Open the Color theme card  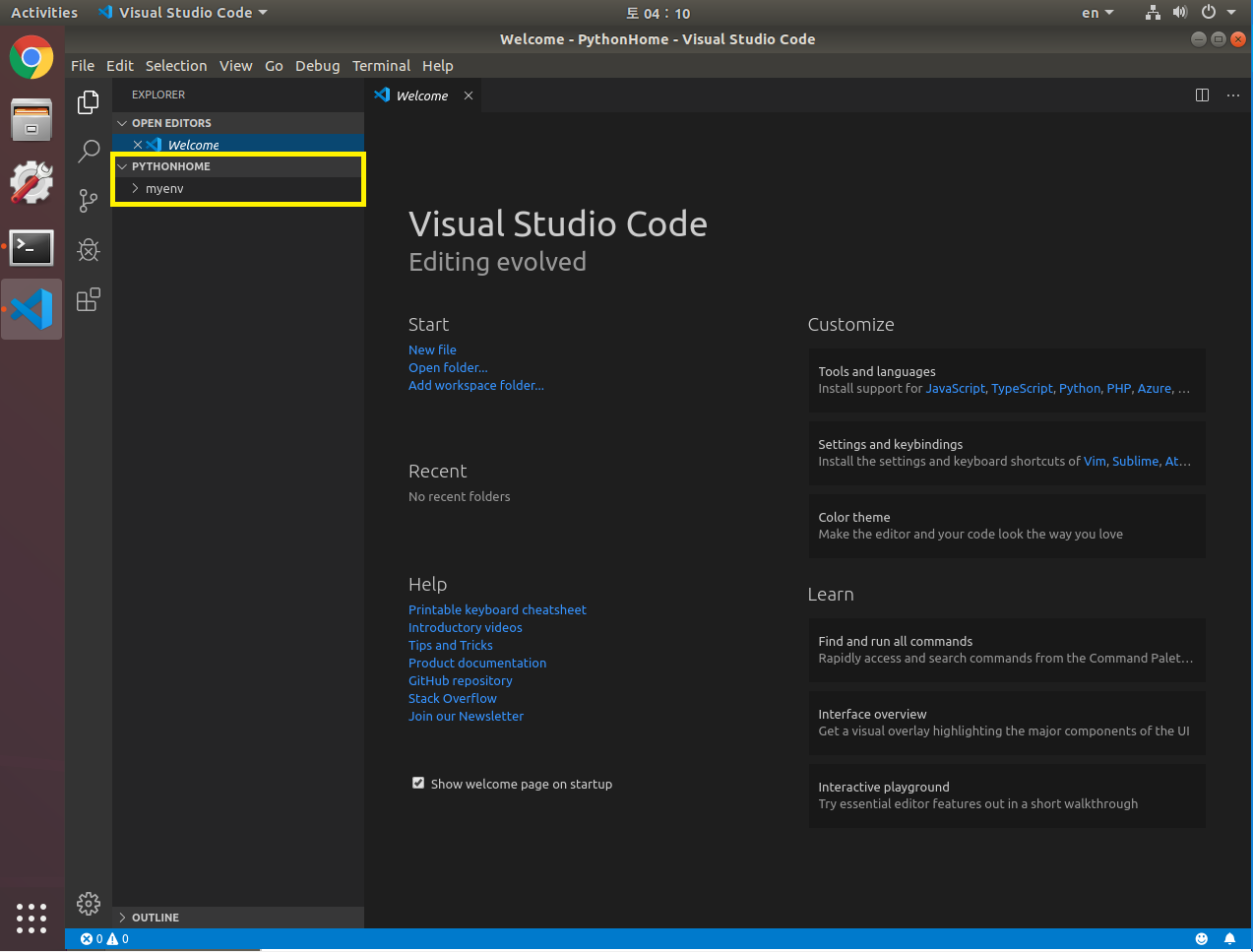point(1007,526)
